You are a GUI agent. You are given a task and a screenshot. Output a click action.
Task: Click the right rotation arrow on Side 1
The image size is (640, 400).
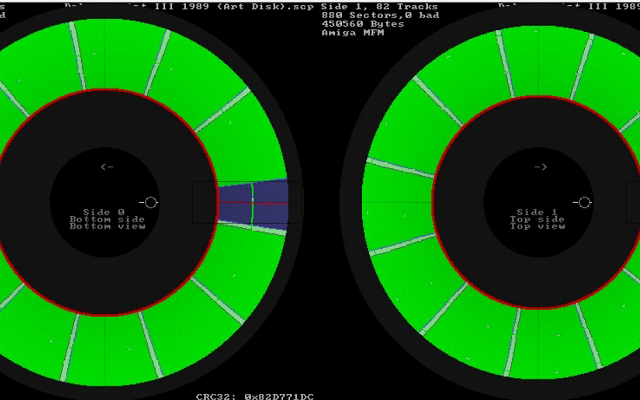pyautogui.click(x=540, y=167)
